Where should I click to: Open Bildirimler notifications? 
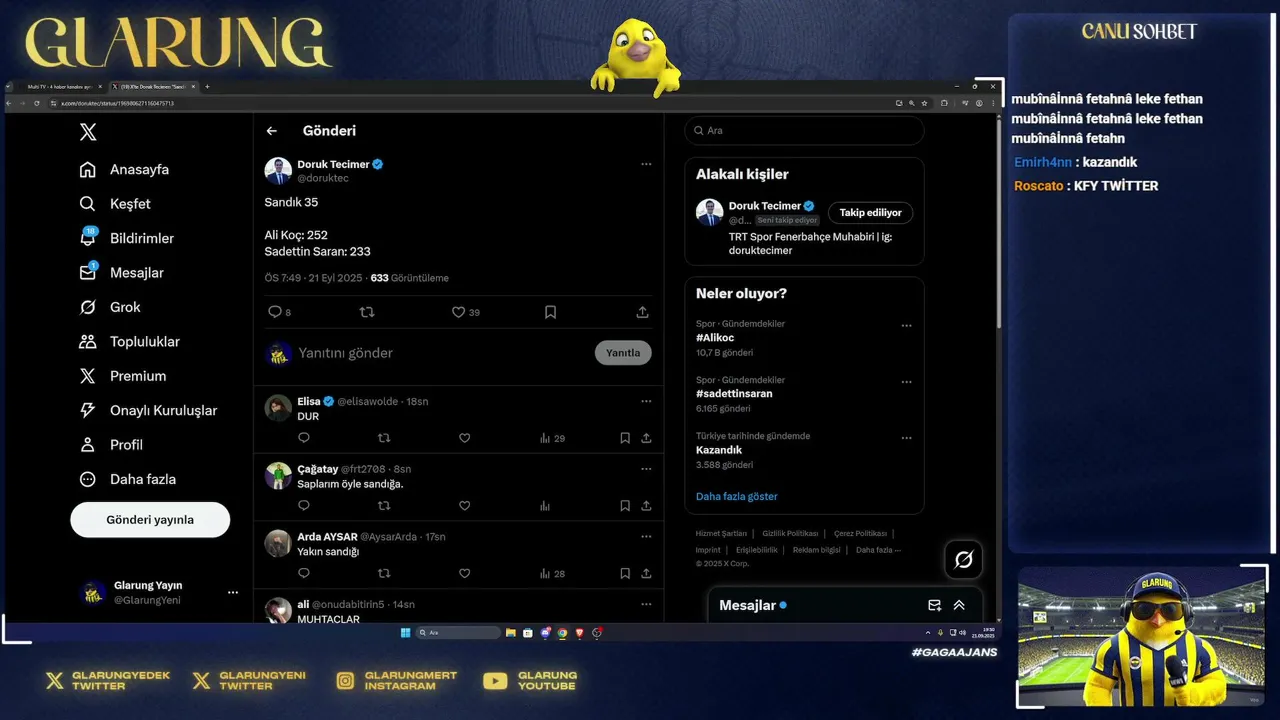pyautogui.click(x=127, y=238)
